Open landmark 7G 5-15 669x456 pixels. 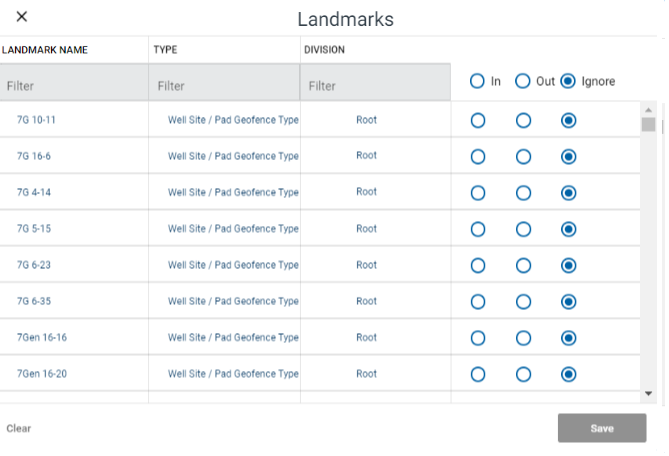pyautogui.click(x=34, y=229)
